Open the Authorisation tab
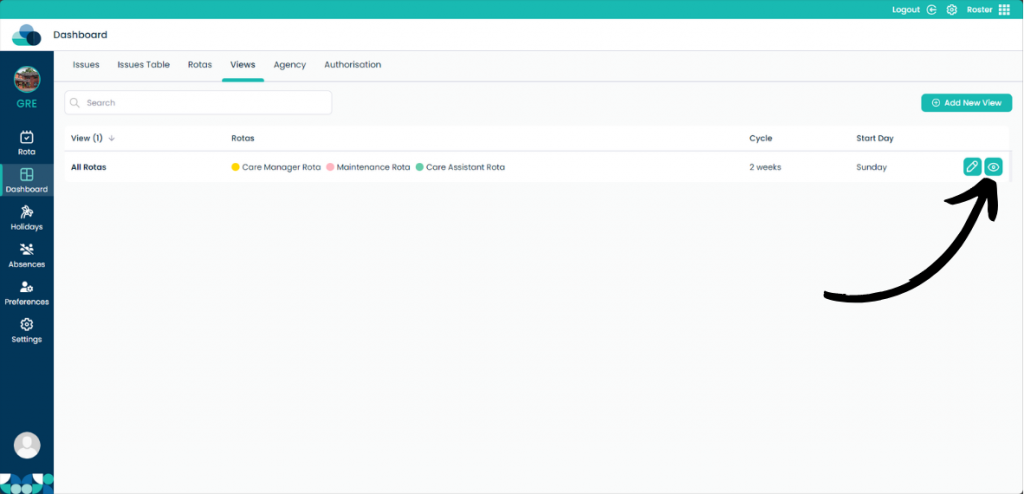The width and height of the screenshot is (1024, 494). pos(353,65)
